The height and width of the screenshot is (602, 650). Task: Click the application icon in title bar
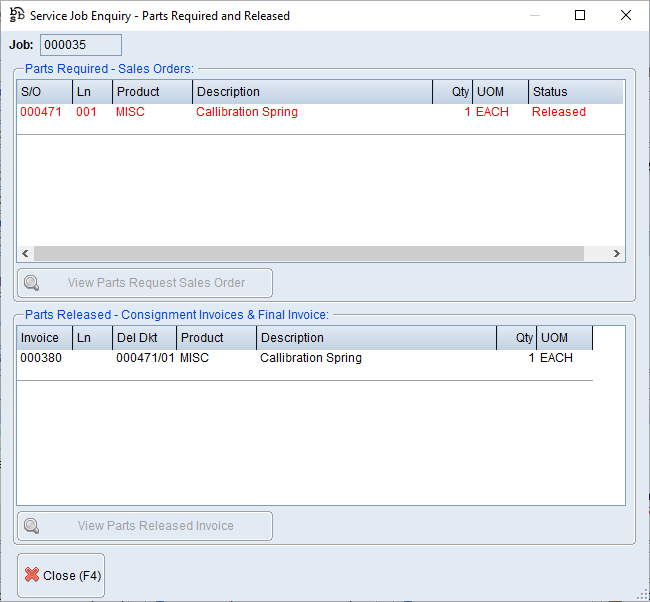16,16
